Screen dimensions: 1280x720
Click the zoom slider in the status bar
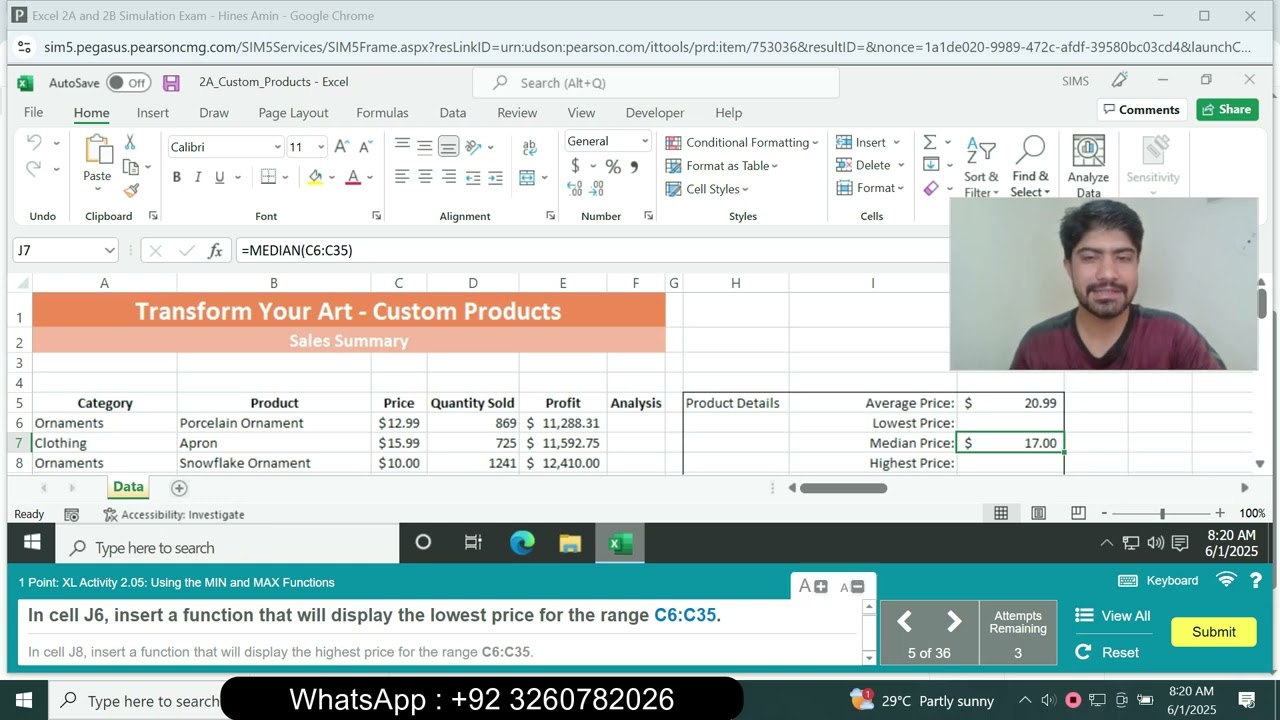tap(1162, 513)
